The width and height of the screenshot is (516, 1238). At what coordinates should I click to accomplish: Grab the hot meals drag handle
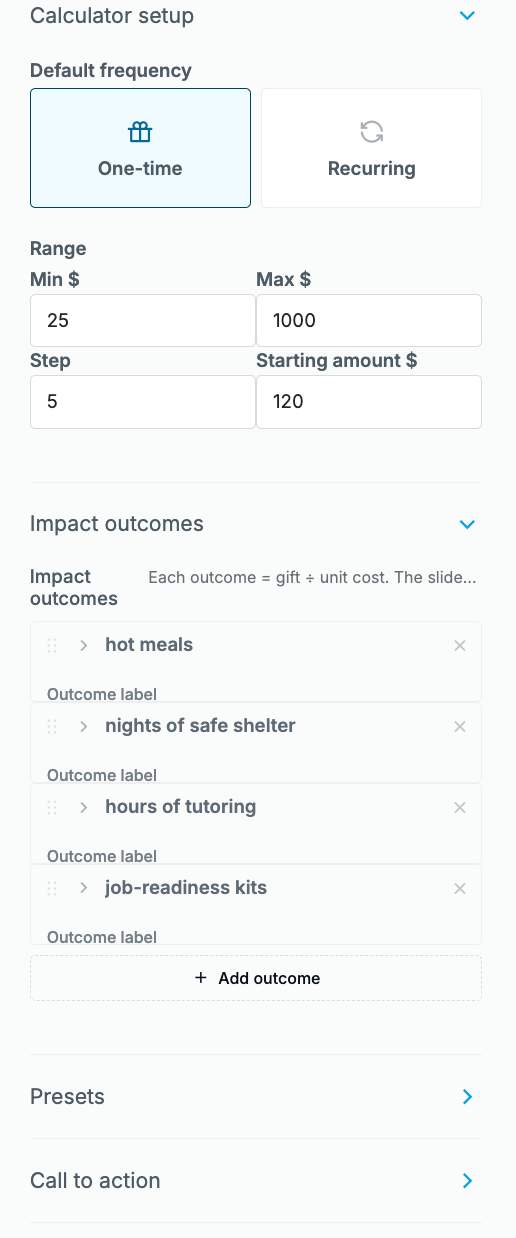[x=52, y=645]
